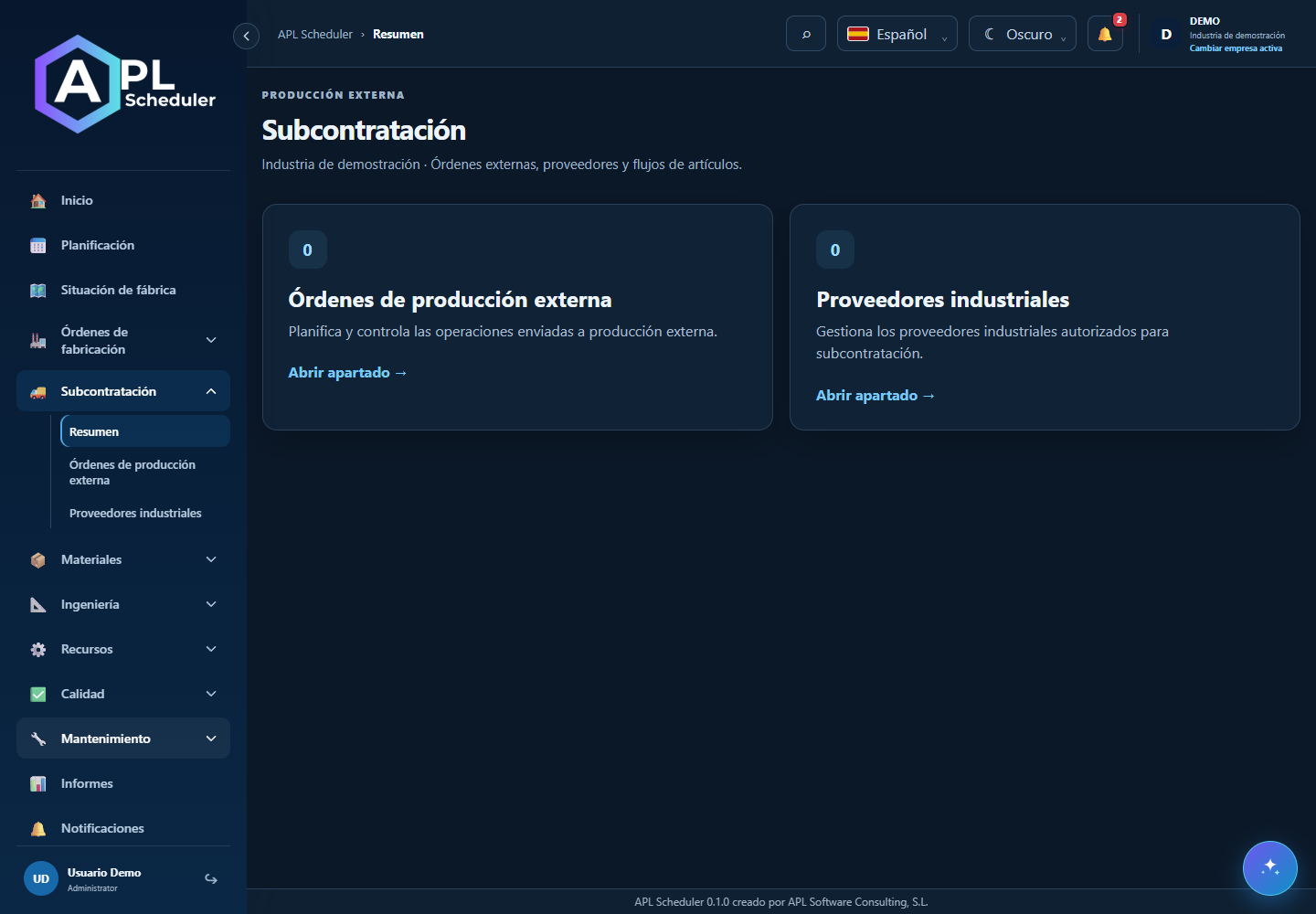This screenshot has height=914, width=1316.
Task: Click the Calidad green check icon
Action: 38,695
